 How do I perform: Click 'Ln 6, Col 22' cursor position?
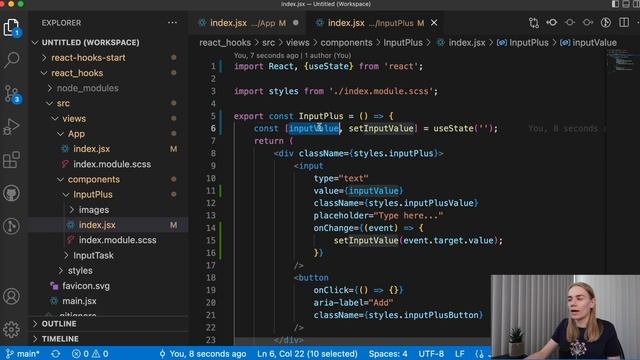[307, 353]
